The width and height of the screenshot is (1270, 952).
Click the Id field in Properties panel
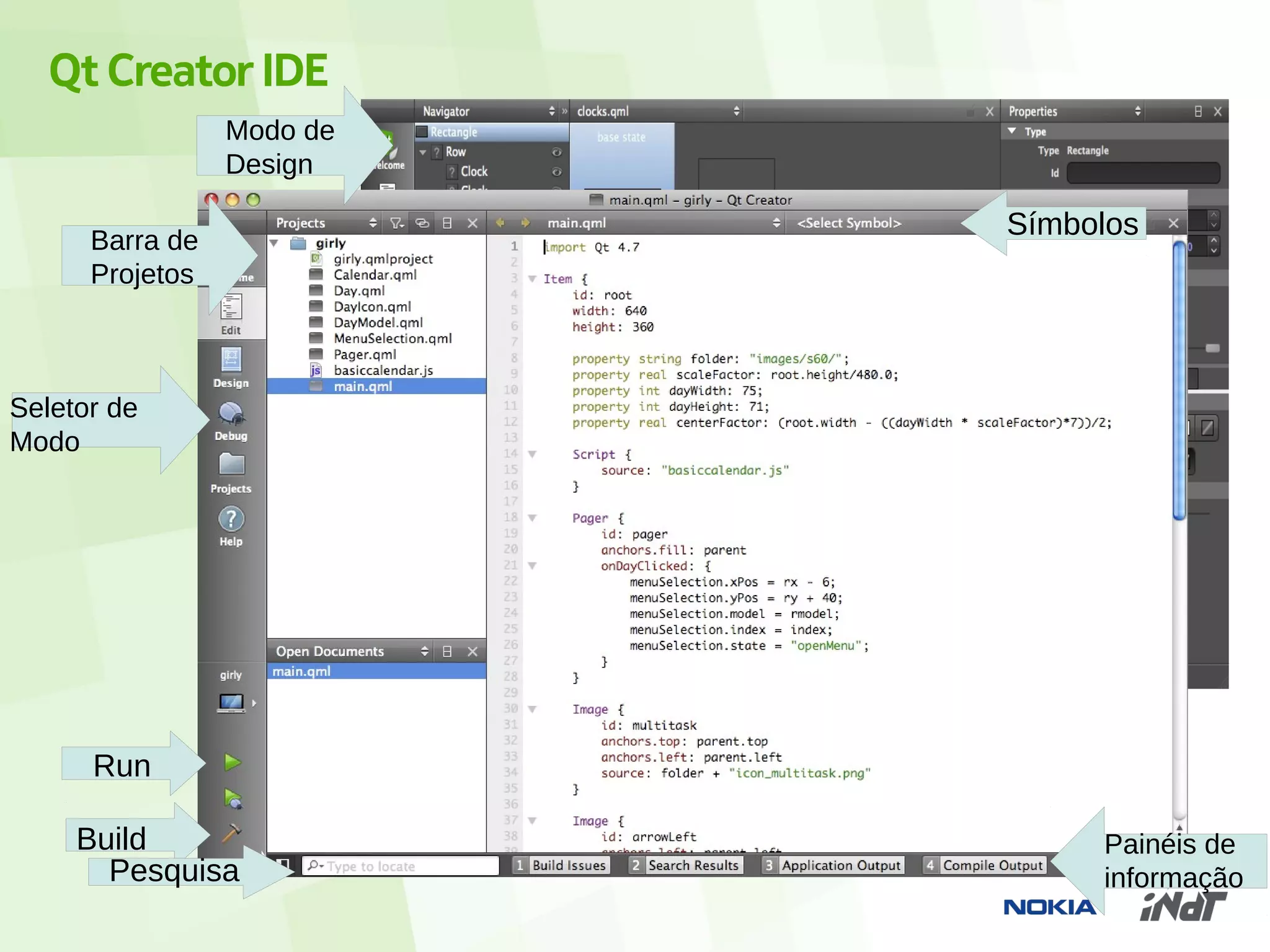1143,173
